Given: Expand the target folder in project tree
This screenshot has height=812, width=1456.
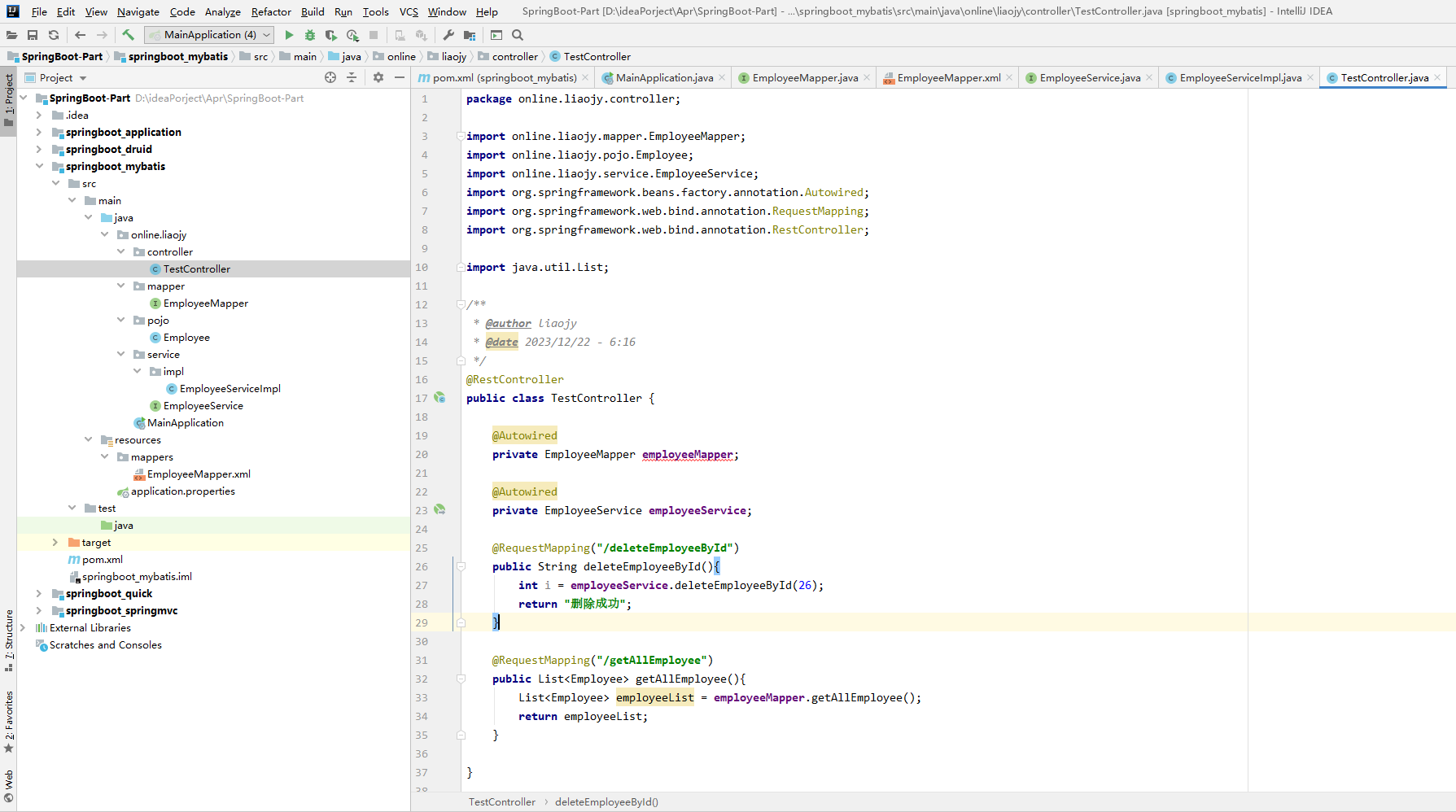Looking at the screenshot, I should point(55,542).
